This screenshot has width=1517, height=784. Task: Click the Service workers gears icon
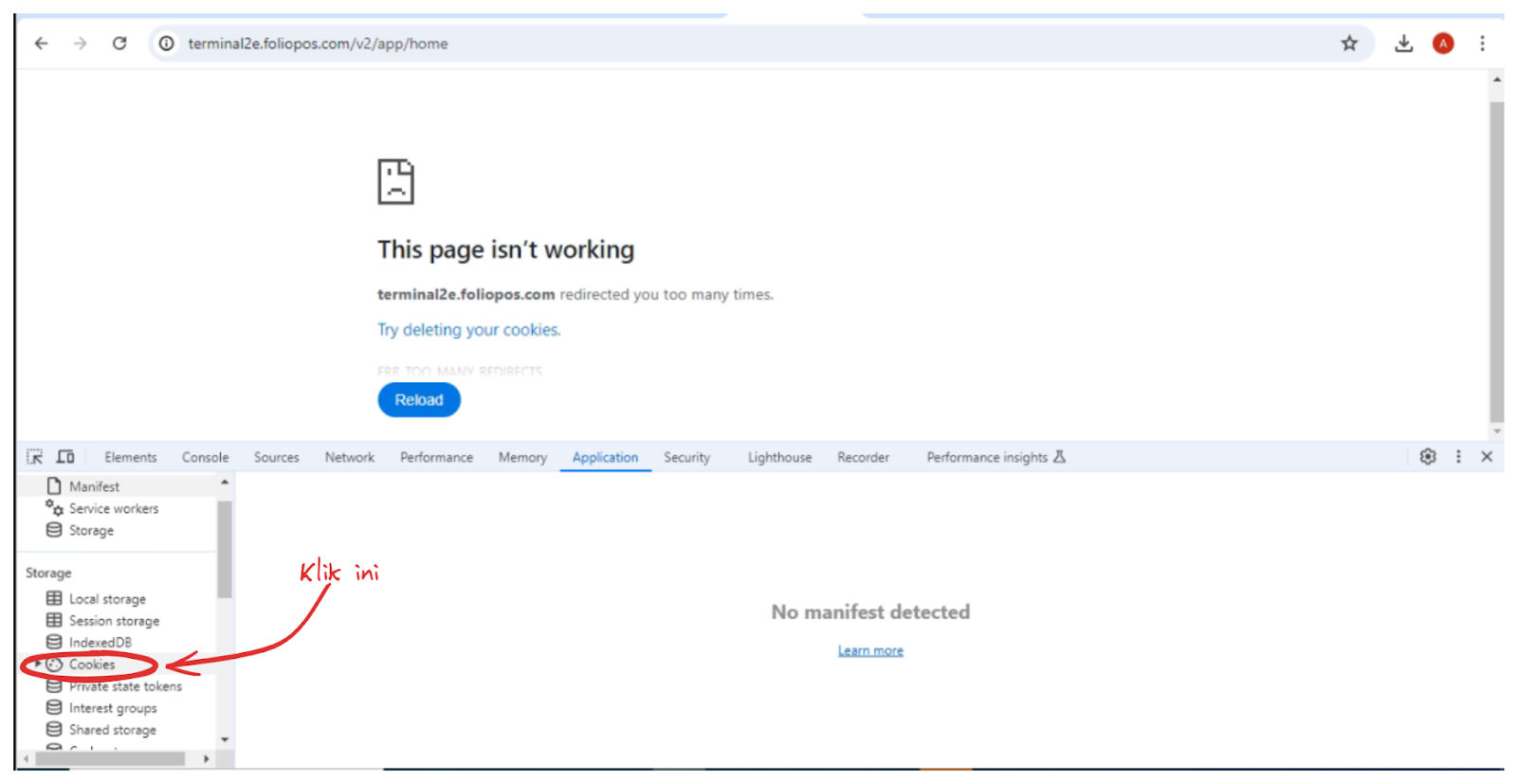pyautogui.click(x=54, y=507)
